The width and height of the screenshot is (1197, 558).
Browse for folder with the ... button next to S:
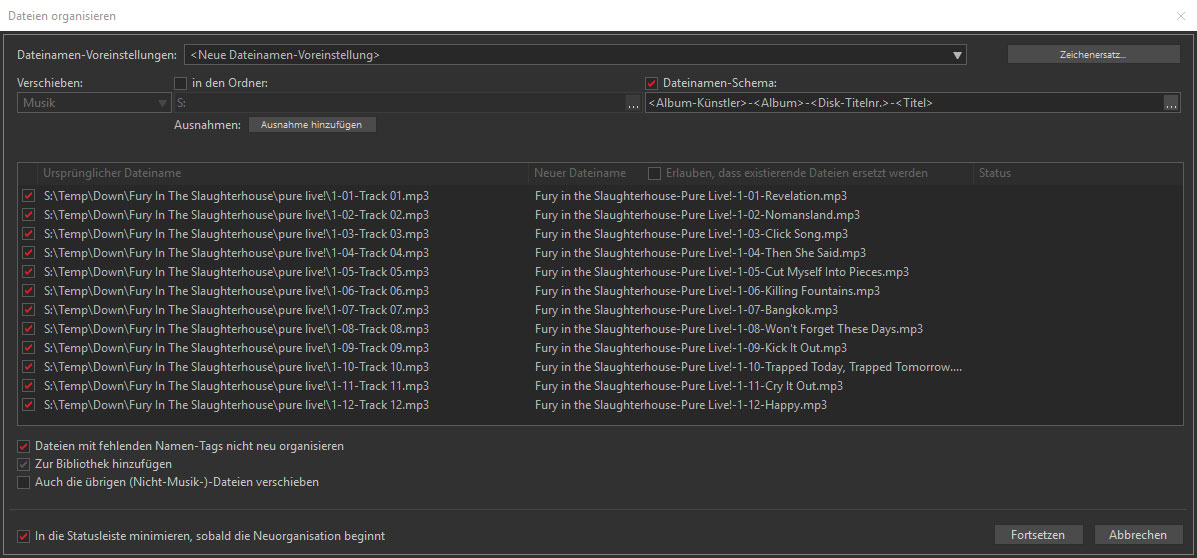click(x=633, y=103)
